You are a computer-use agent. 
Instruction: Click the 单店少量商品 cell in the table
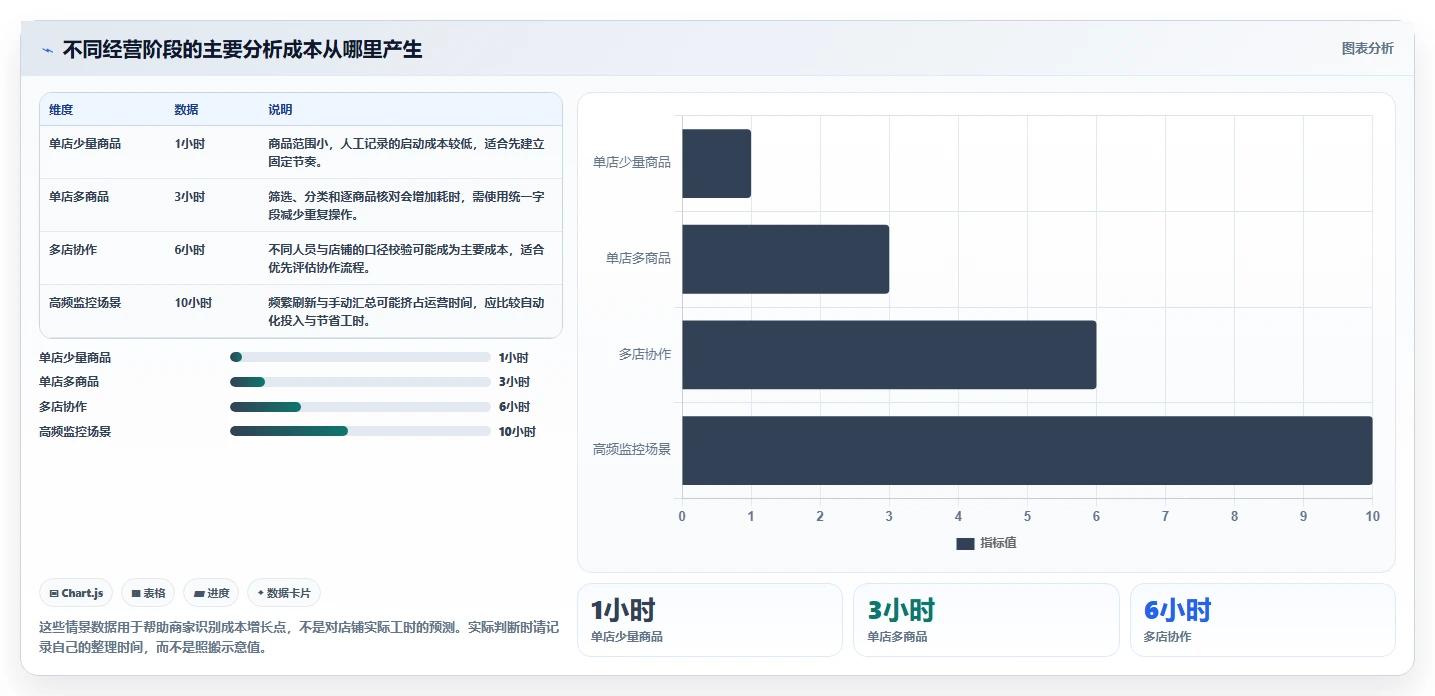[85, 144]
